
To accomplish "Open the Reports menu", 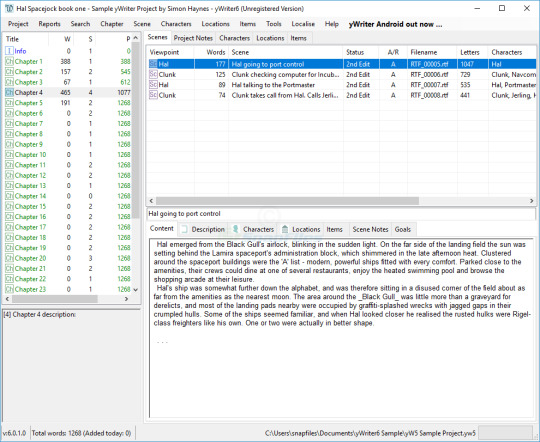I will tap(49, 24).
